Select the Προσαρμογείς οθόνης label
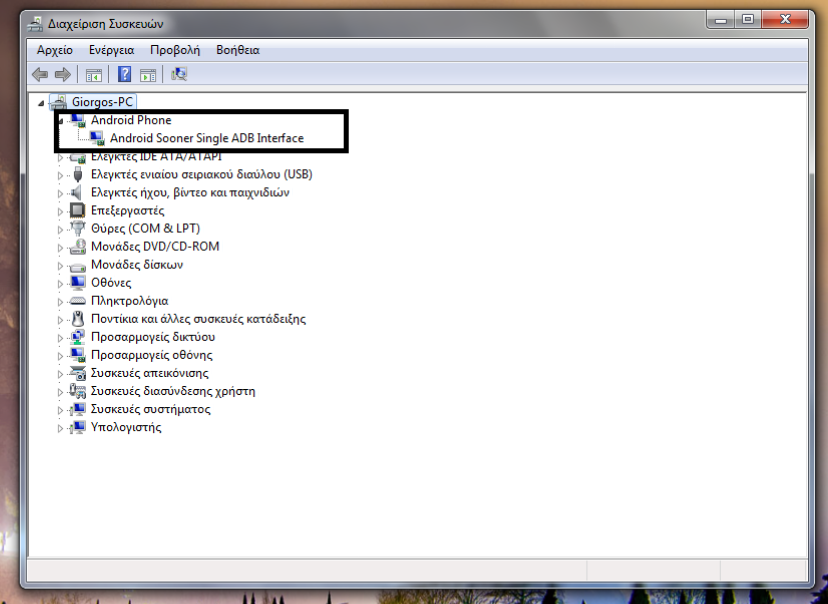The image size is (828, 604). 152,355
